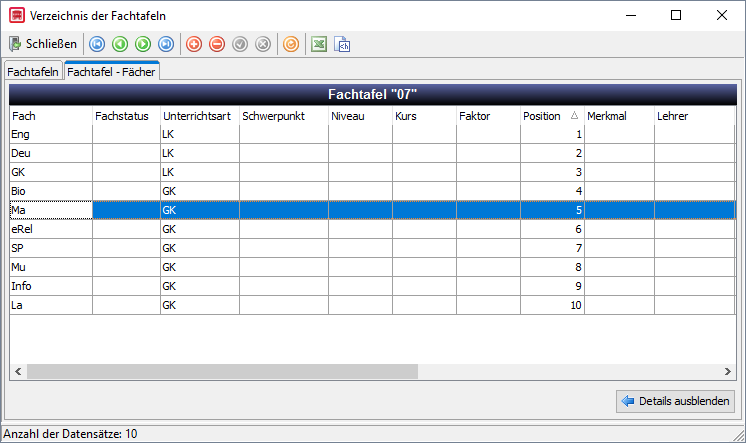The image size is (746, 443).
Task: Minimize the Verzeichnis der Fachtafeln window
Action: (631, 15)
